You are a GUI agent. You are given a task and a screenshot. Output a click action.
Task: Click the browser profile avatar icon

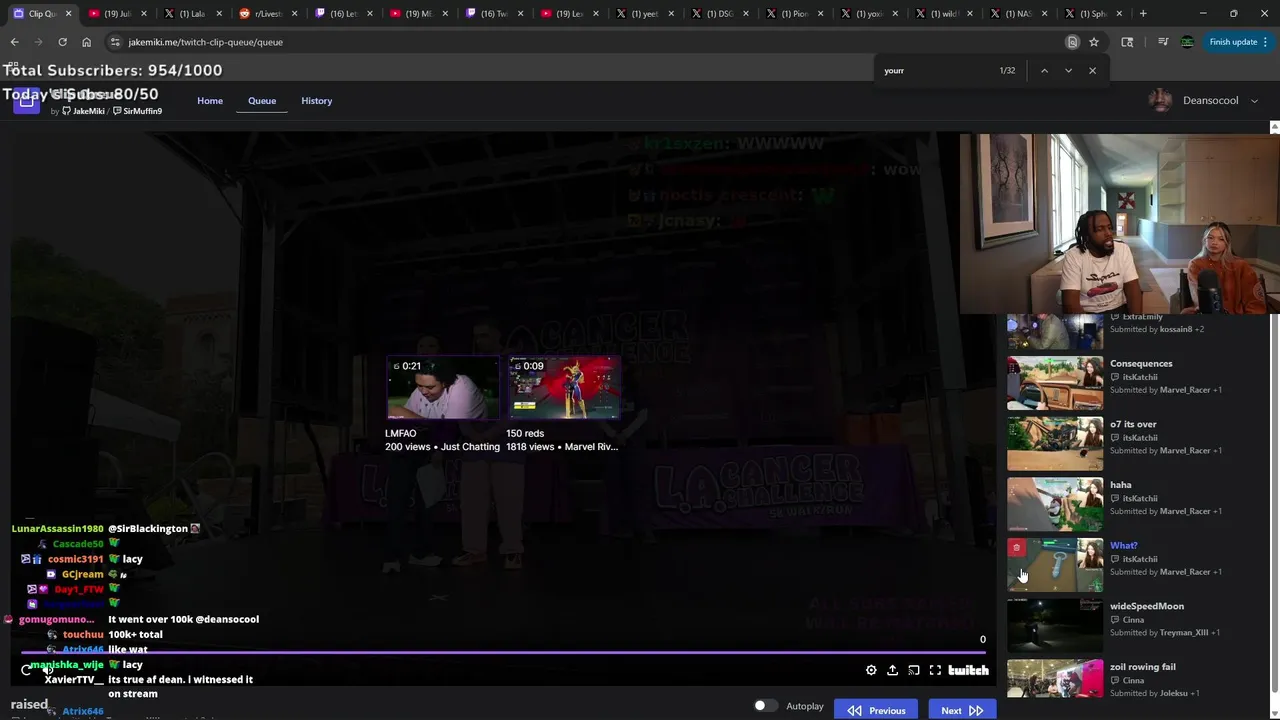coord(1187,42)
